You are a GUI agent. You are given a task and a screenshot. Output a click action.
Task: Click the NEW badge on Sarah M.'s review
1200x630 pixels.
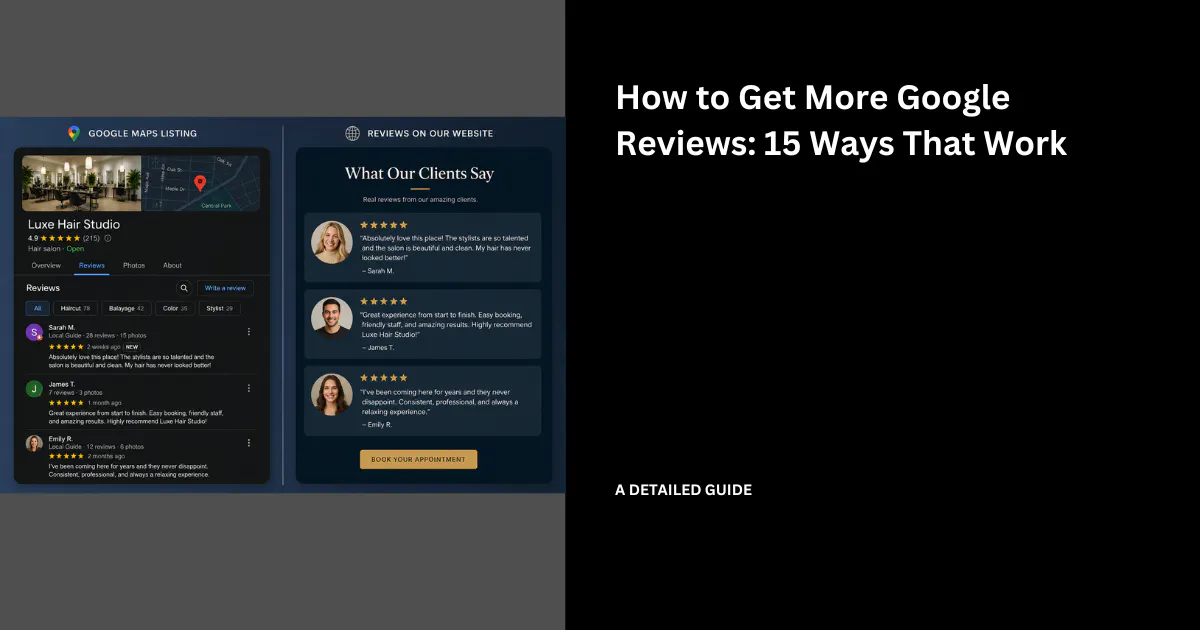(132, 347)
